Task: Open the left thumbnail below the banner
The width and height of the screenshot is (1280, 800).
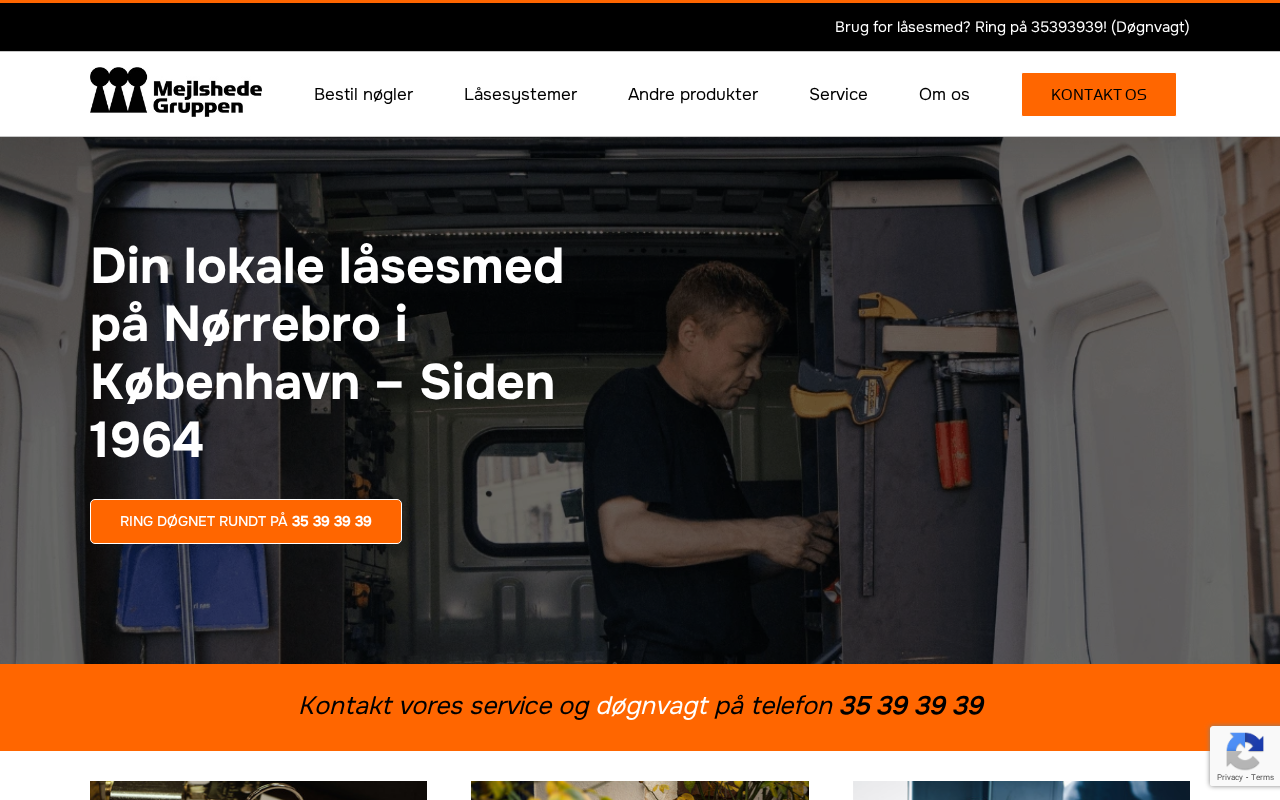Action: click(x=258, y=790)
